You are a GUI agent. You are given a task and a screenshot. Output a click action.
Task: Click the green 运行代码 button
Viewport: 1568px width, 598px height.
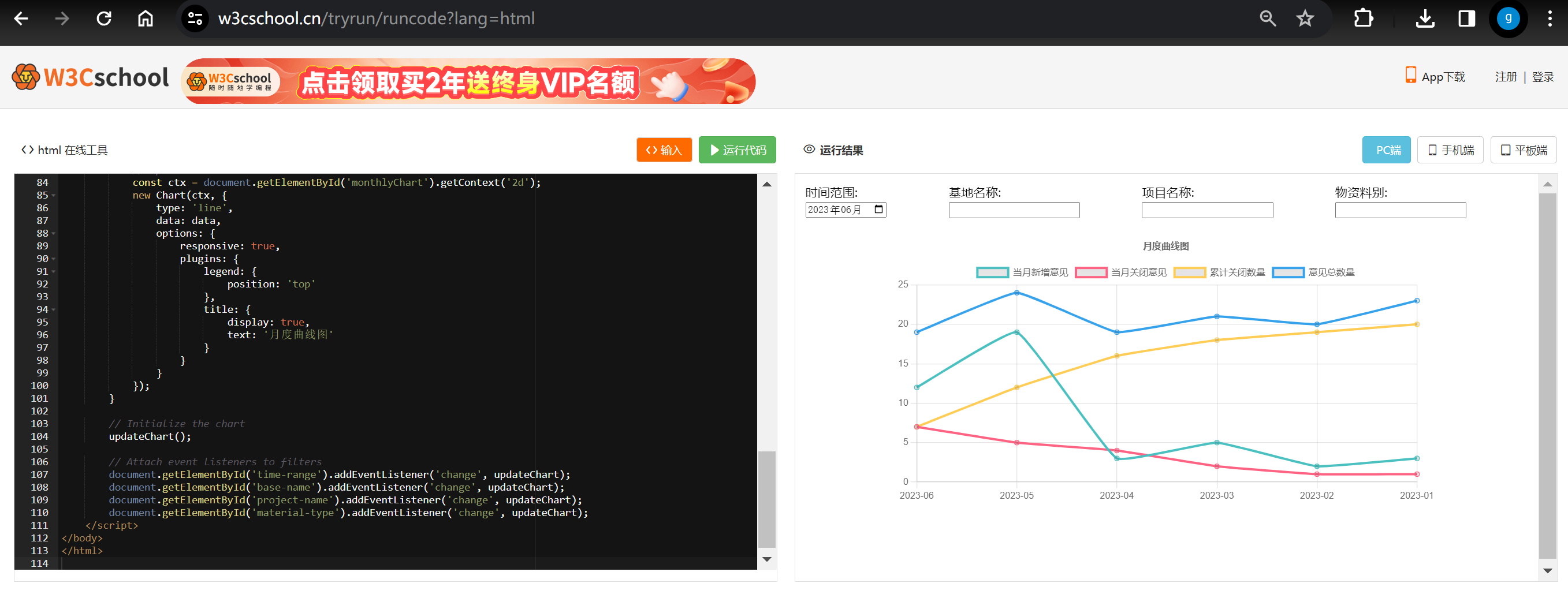pos(737,150)
